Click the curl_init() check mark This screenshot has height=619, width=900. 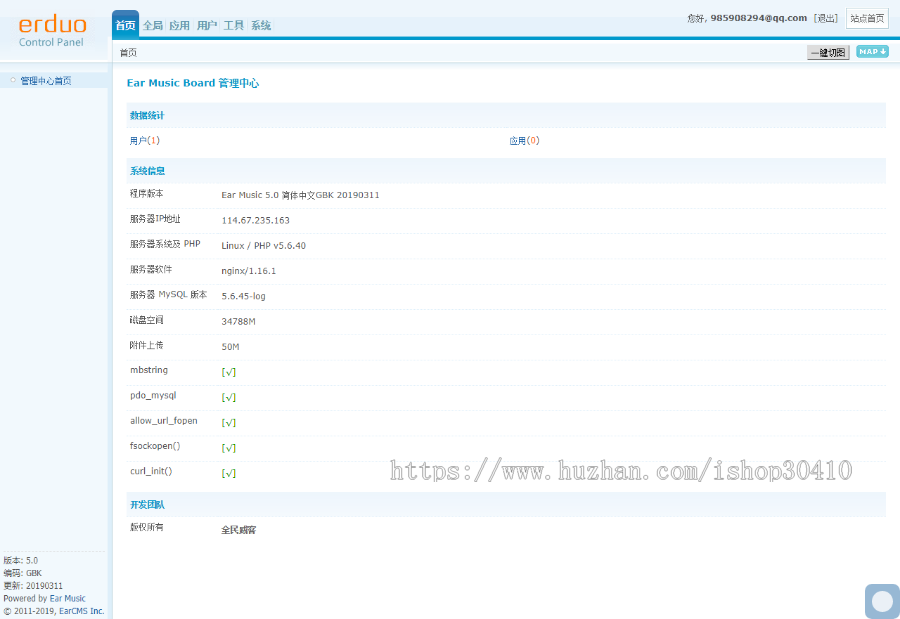pyautogui.click(x=228, y=473)
